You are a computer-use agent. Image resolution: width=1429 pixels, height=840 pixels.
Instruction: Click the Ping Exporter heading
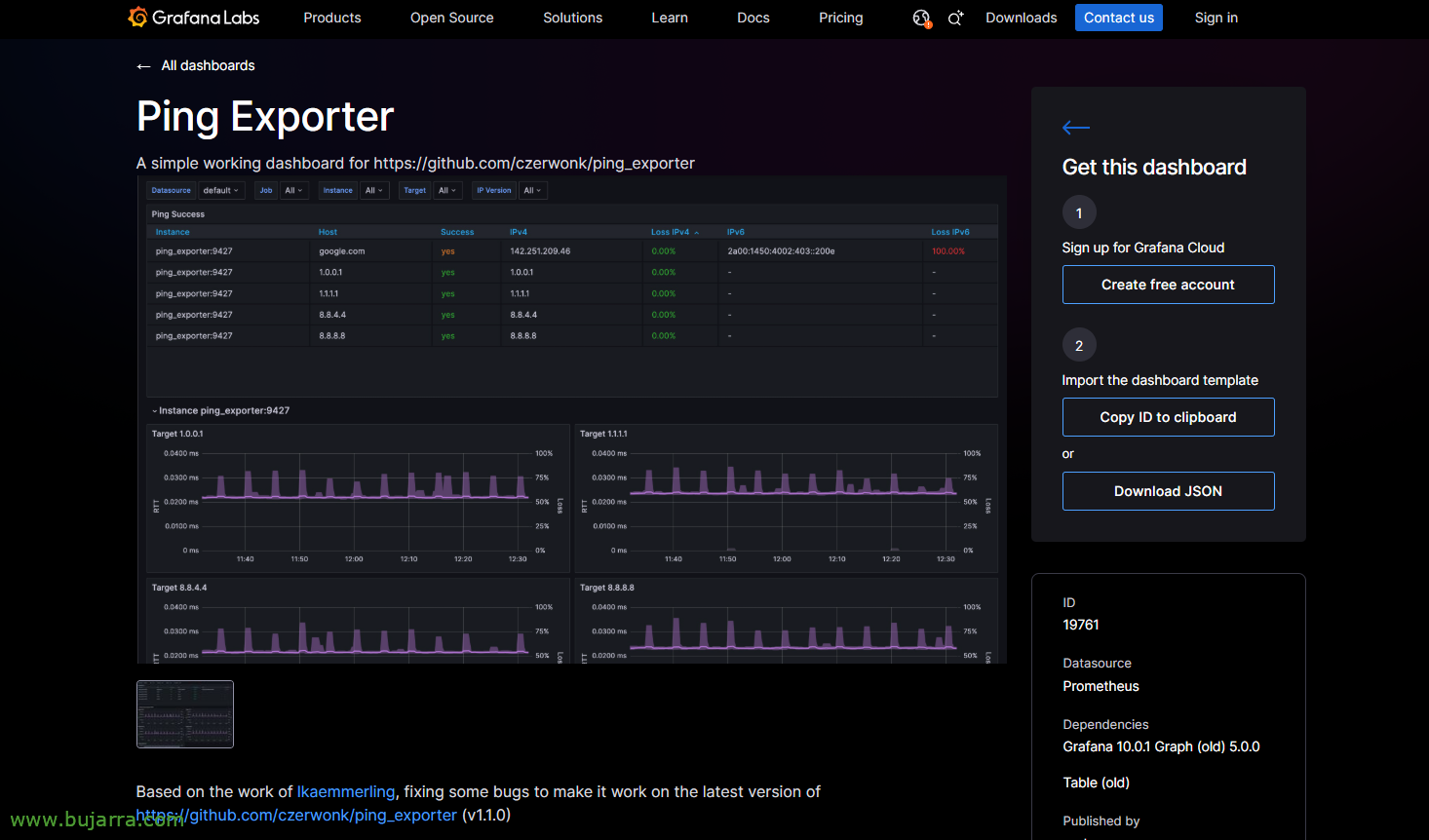(265, 117)
